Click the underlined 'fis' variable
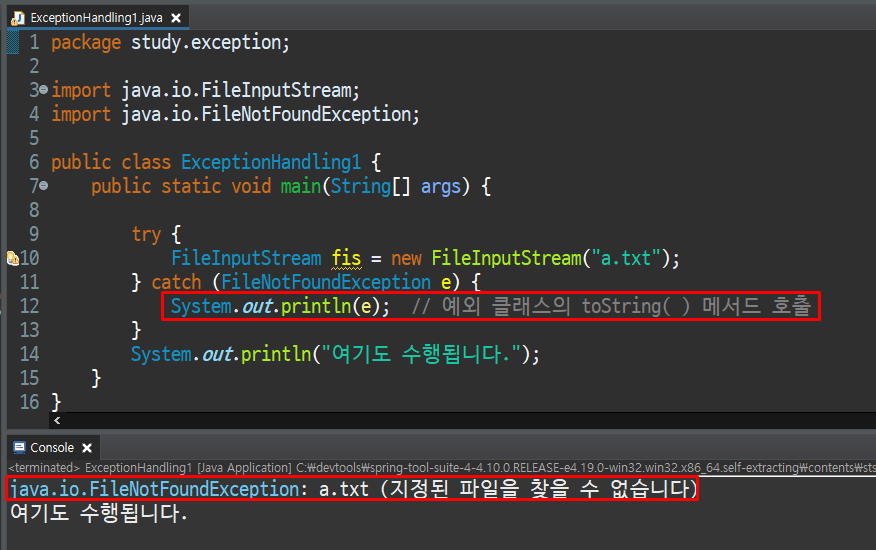Image resolution: width=876 pixels, height=550 pixels. coord(346,258)
